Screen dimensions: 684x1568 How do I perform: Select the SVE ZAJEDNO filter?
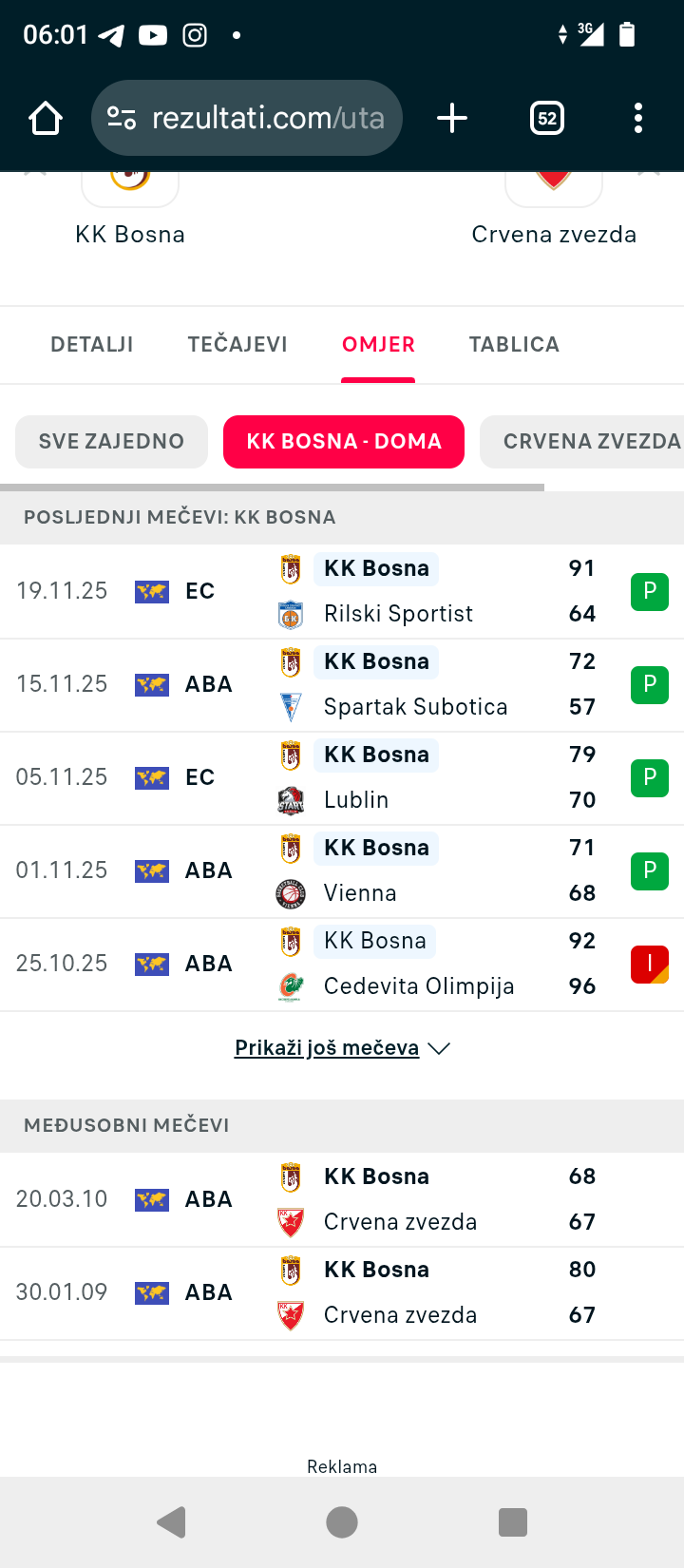pos(111,442)
